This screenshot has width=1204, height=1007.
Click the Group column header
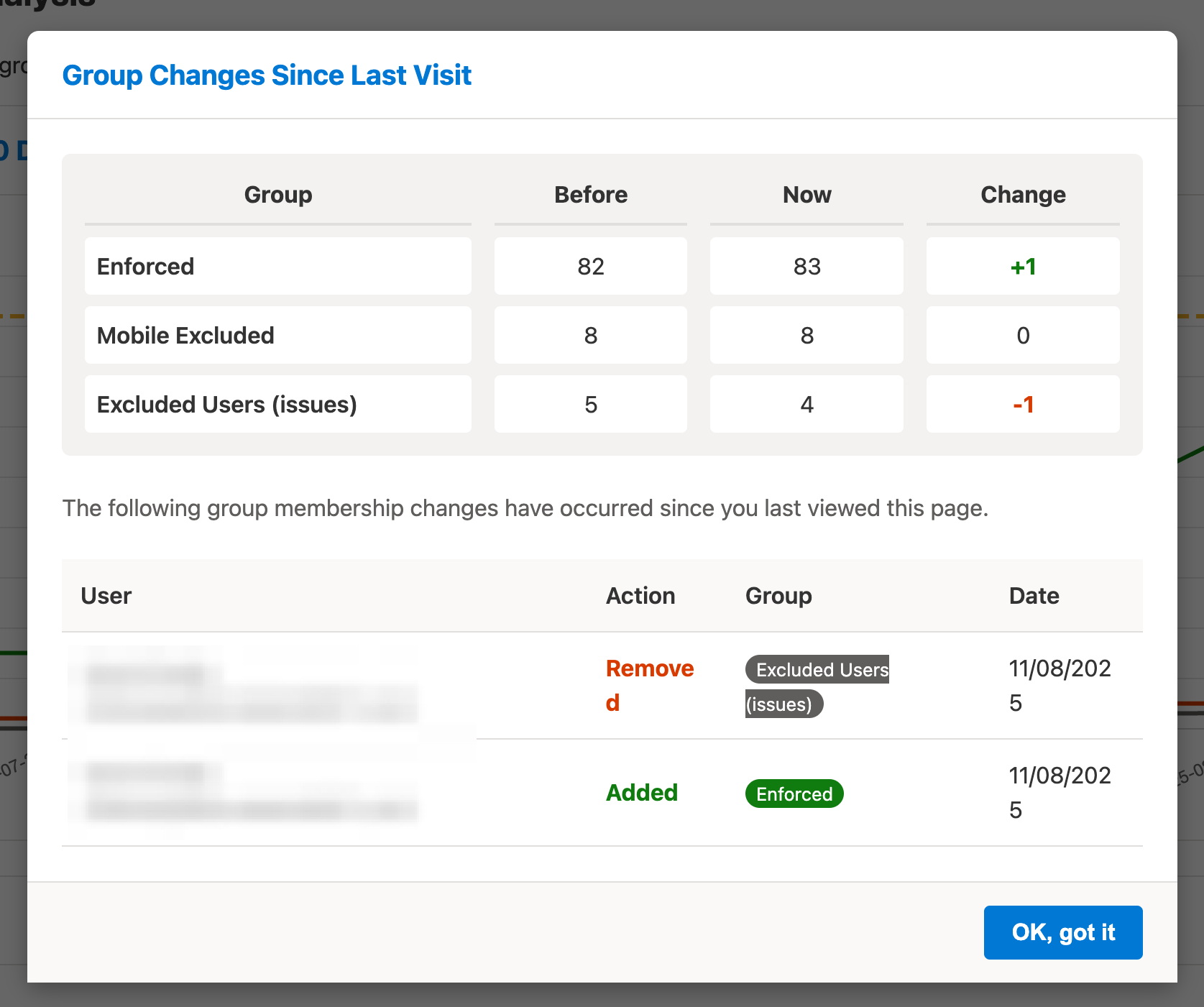click(x=277, y=194)
